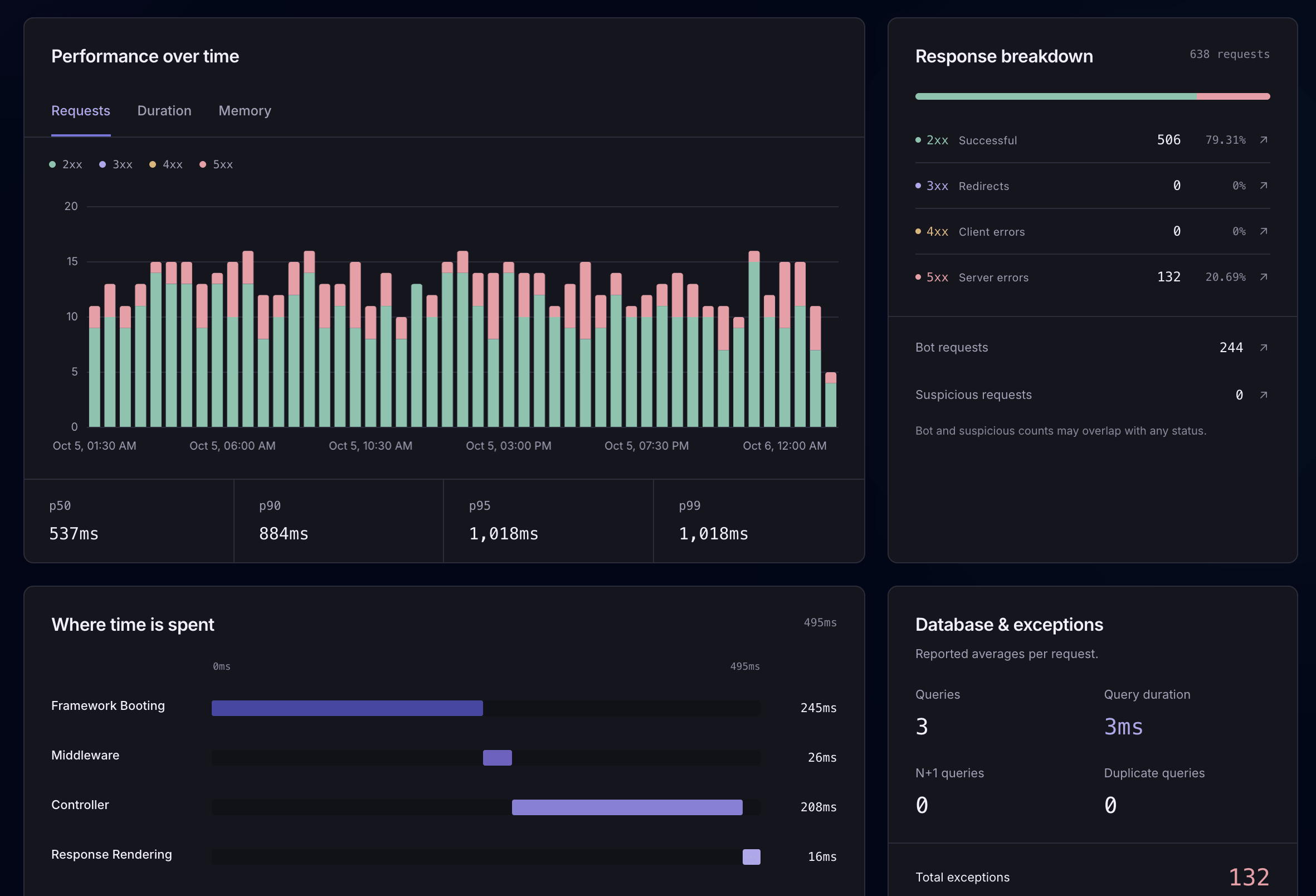Click the response breakdown progress bar
Screen dimensions: 1316x896
point(1093,96)
